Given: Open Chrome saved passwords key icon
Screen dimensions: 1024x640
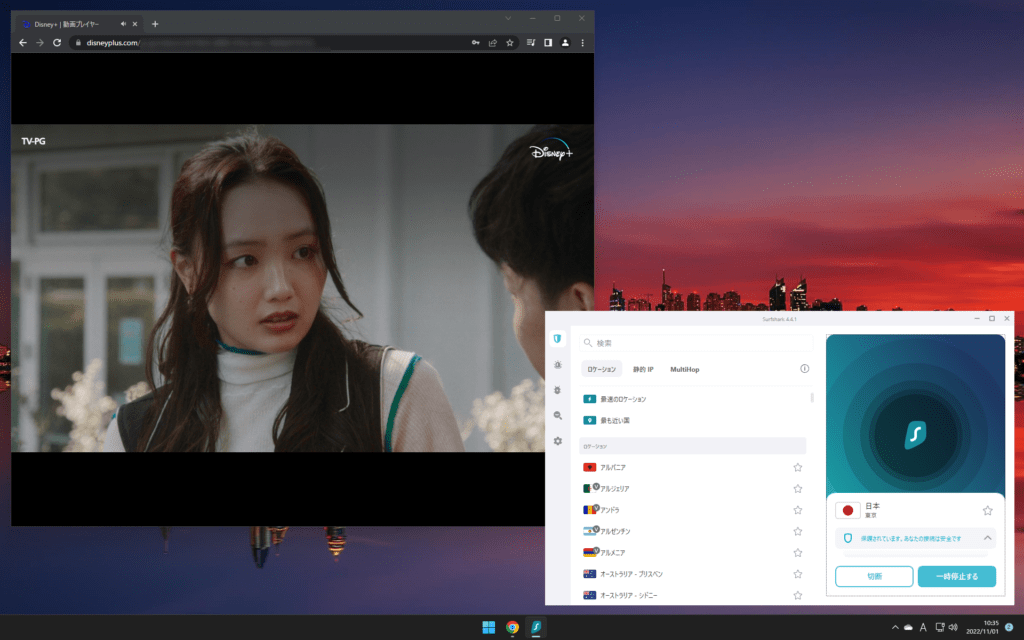Looking at the screenshot, I should click(475, 42).
